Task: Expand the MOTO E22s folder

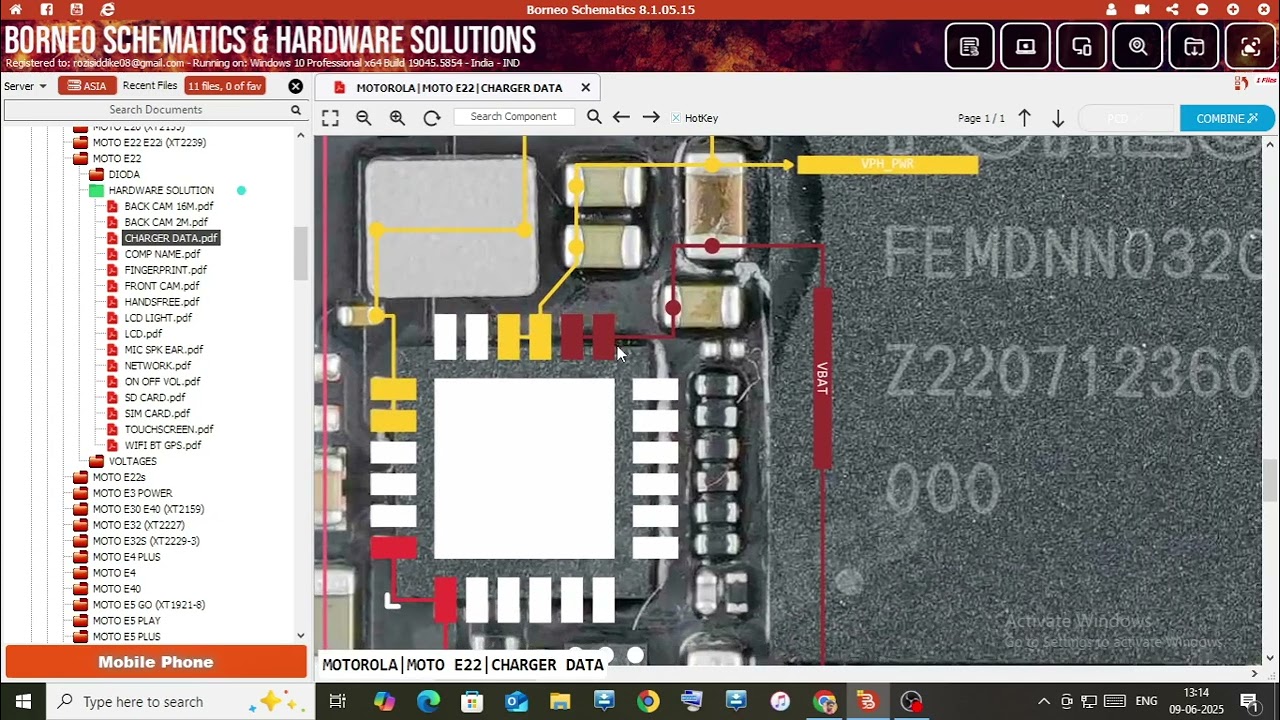Action: pyautogui.click(x=119, y=478)
